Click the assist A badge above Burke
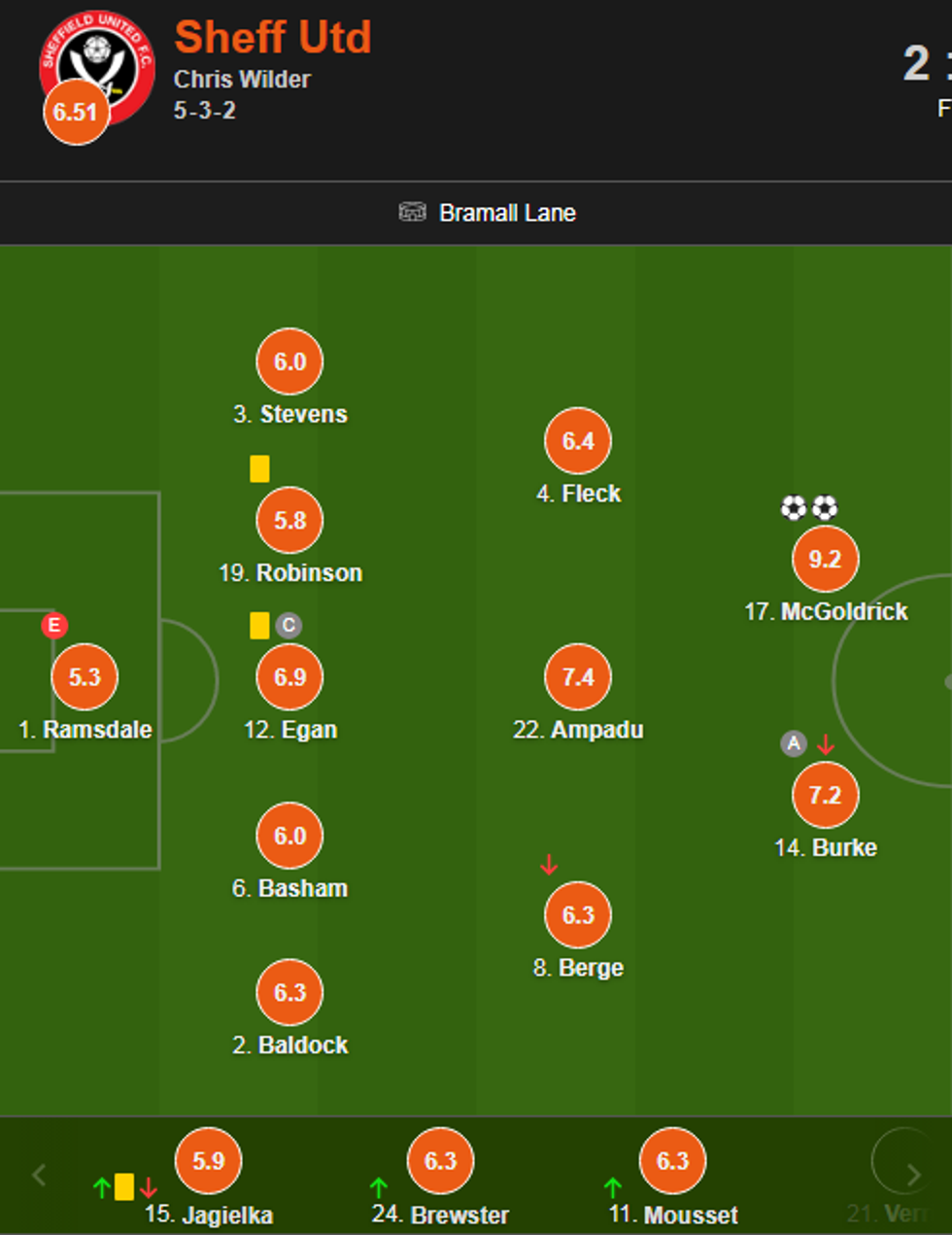This screenshot has width=952, height=1235. 794,744
